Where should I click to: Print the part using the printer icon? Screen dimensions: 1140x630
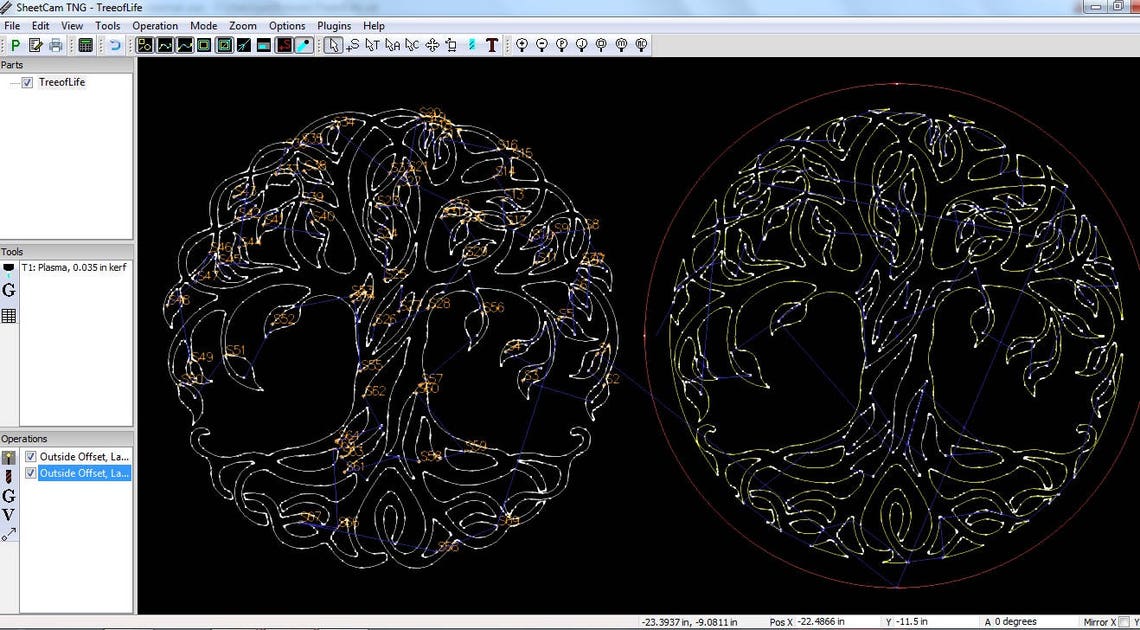click(55, 45)
